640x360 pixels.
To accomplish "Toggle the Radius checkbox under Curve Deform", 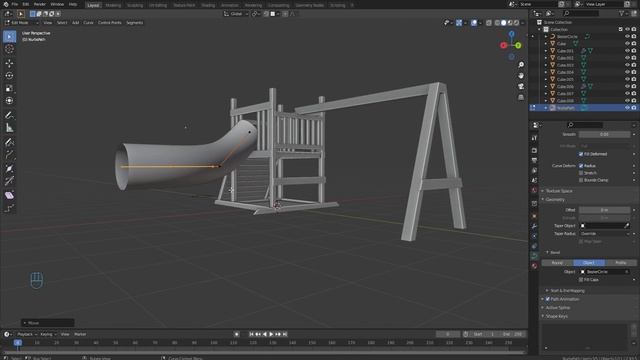I will (x=581, y=166).
